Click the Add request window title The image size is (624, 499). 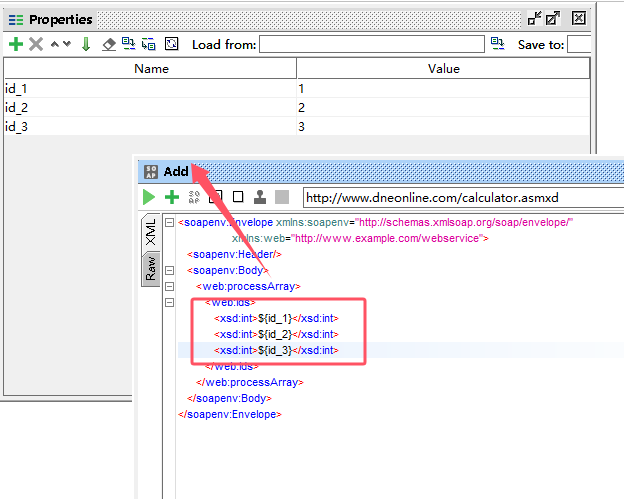coord(176,172)
